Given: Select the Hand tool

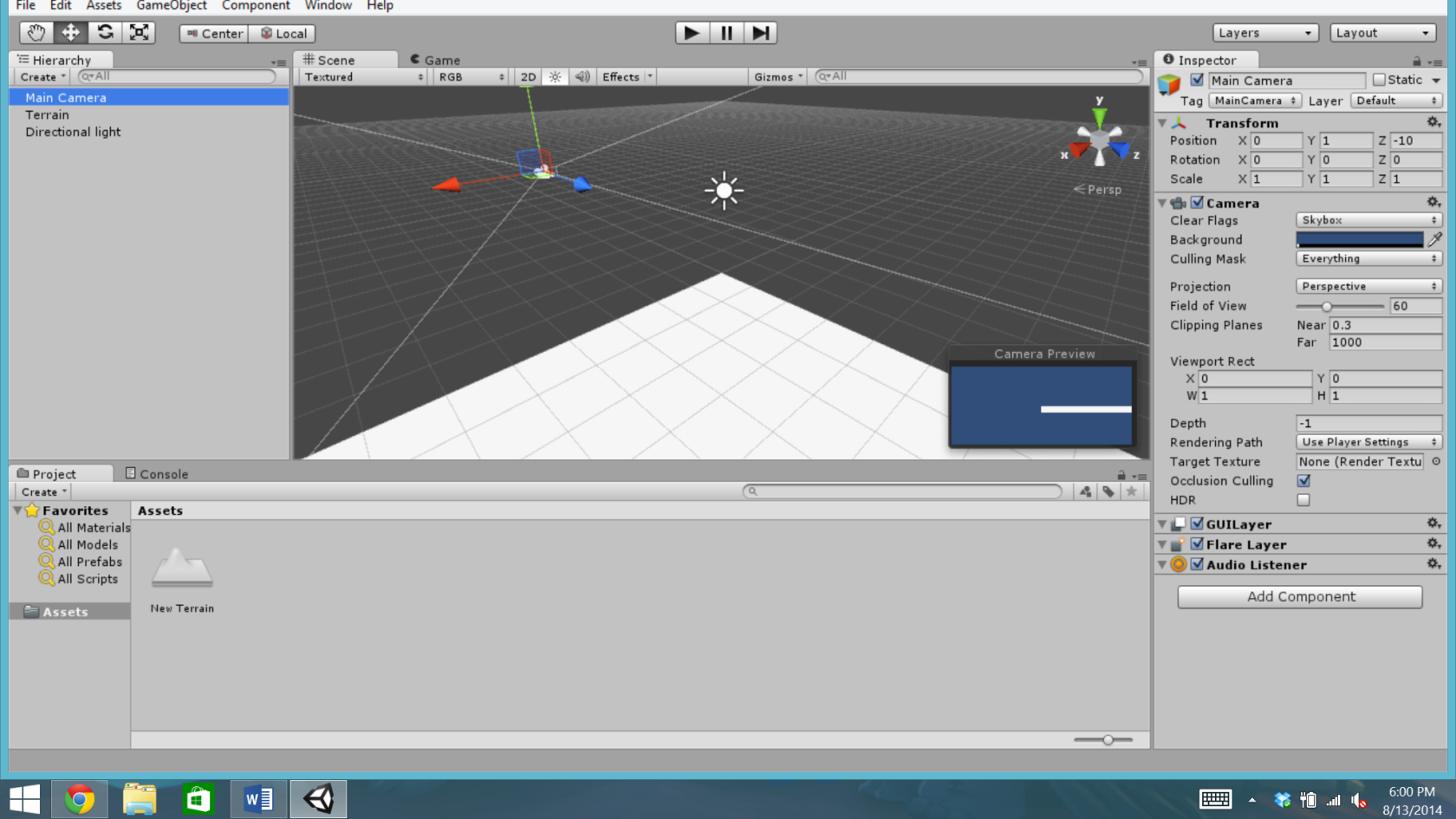Looking at the screenshot, I should (x=36, y=33).
